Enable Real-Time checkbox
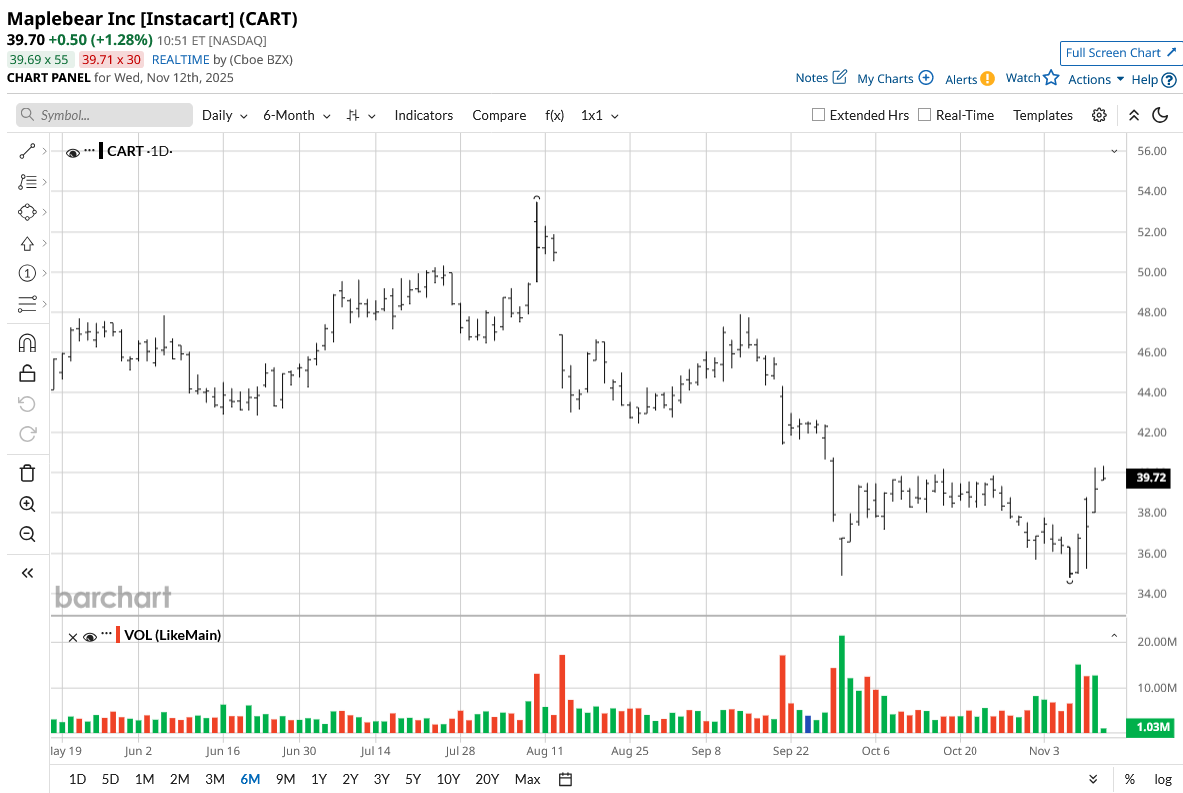 click(x=924, y=115)
